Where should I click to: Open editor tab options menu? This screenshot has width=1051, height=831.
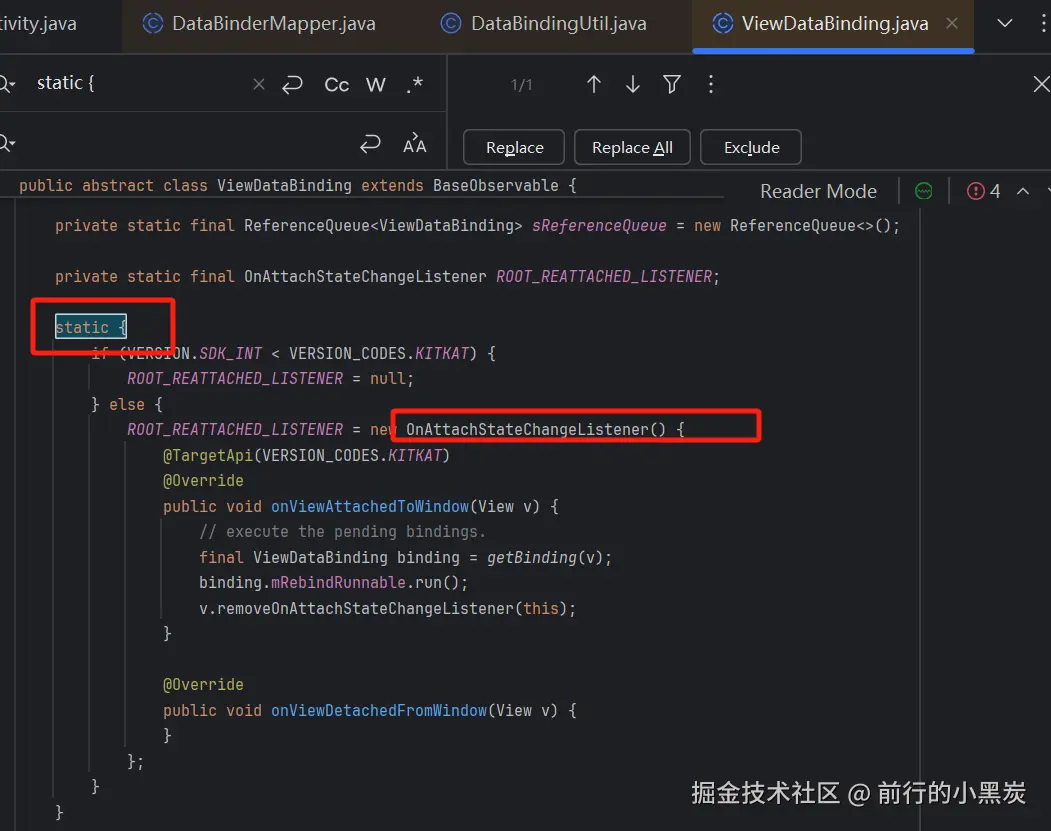[x=1043, y=23]
